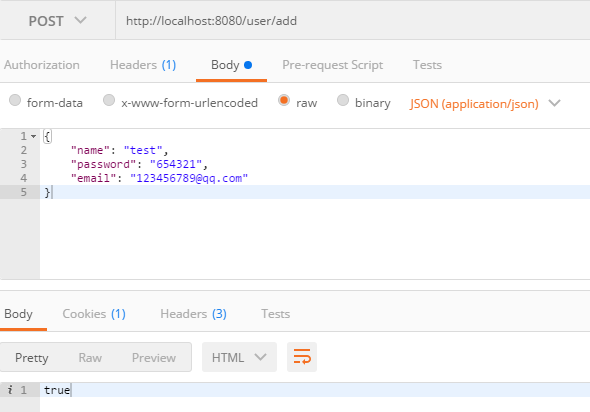This screenshot has width=590, height=412.
Task: Open the request Tests tab
Action: tap(427, 65)
